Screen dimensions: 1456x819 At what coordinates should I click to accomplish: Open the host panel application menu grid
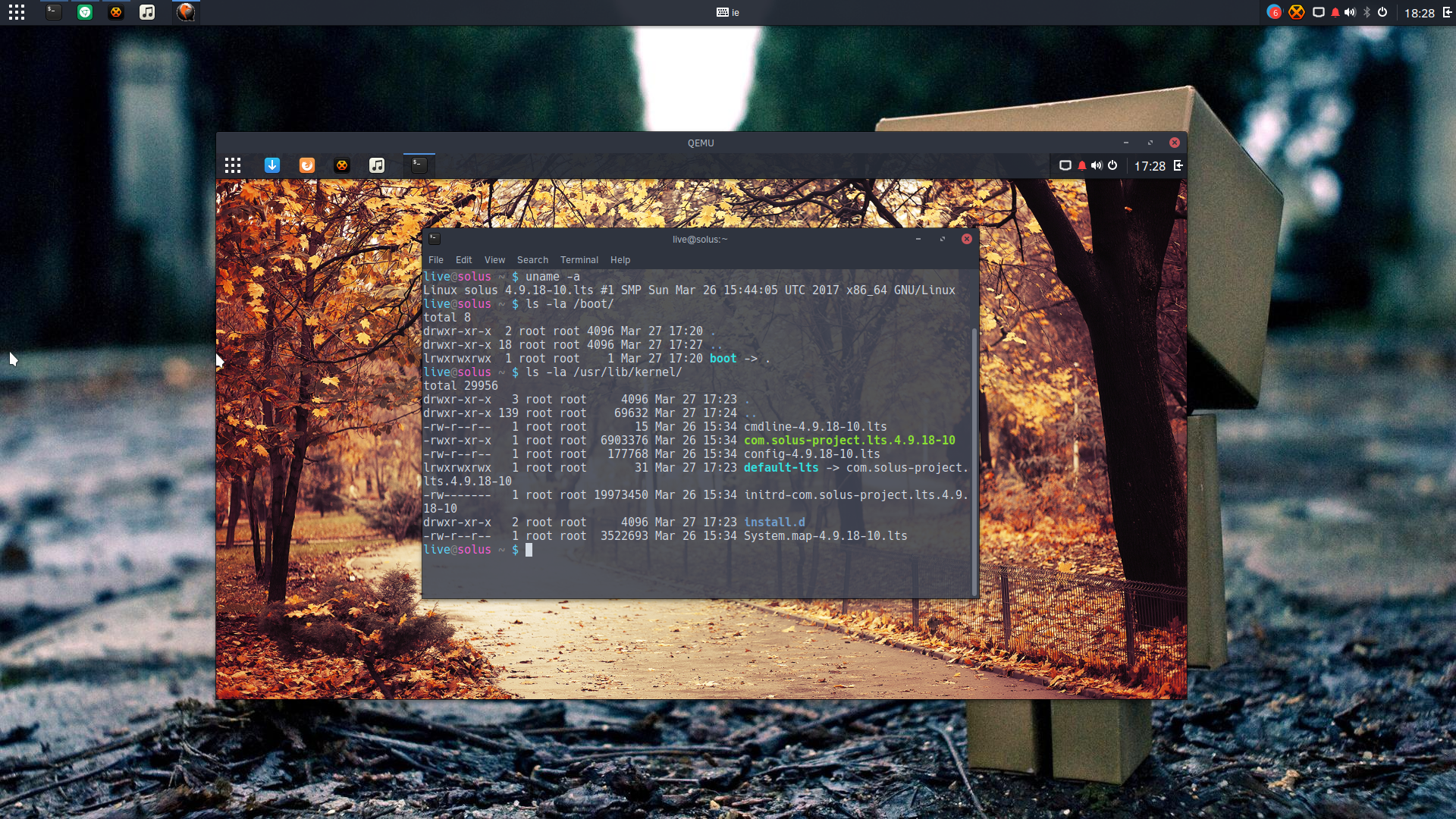(x=17, y=12)
